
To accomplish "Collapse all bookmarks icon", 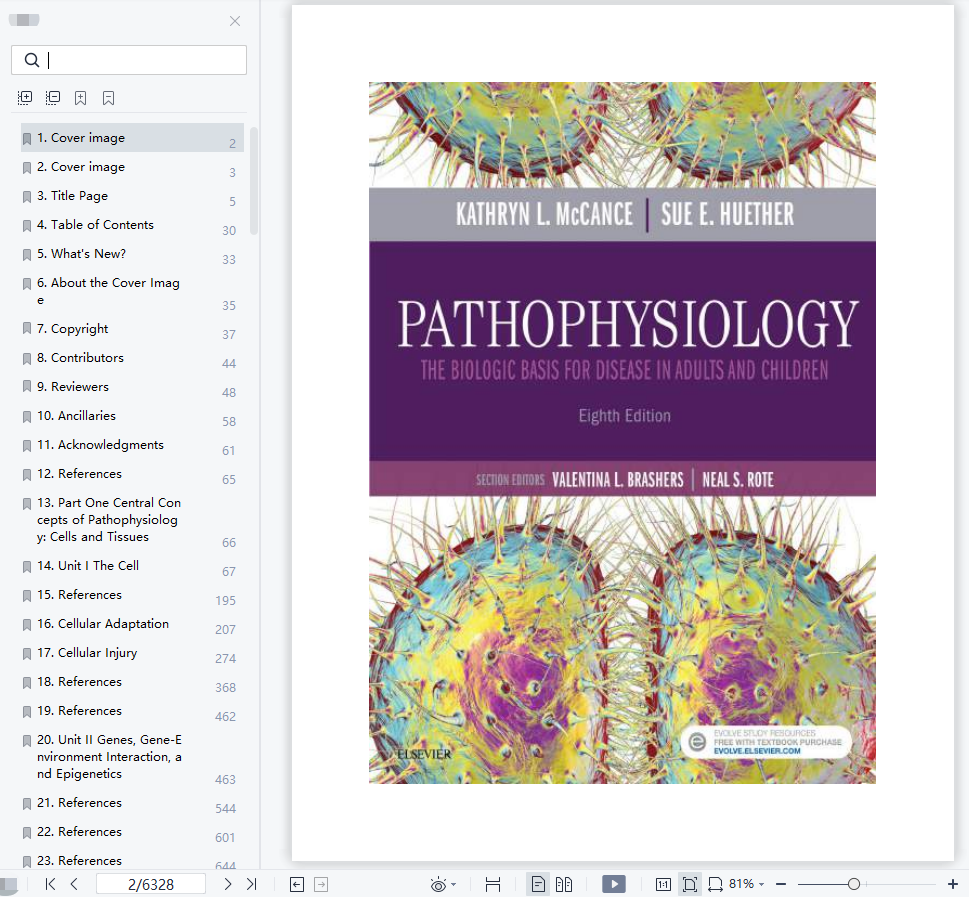I will [x=53, y=98].
